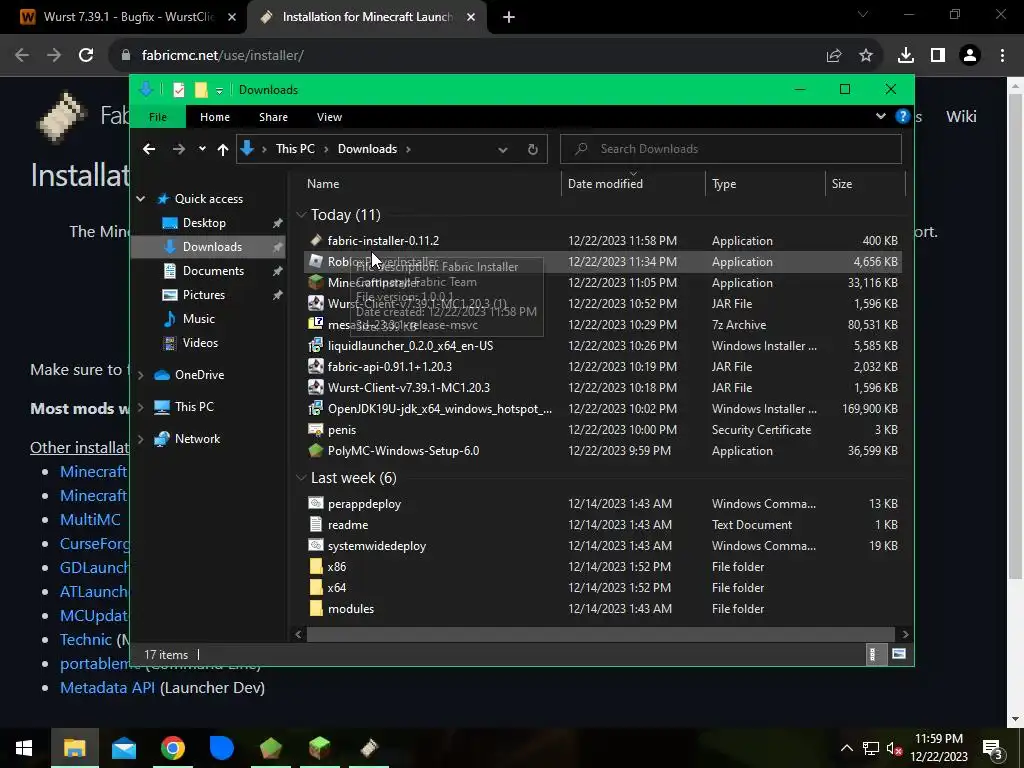Open the Wiki link on Fabric site
Viewport: 1024px width, 768px height.
click(x=961, y=116)
